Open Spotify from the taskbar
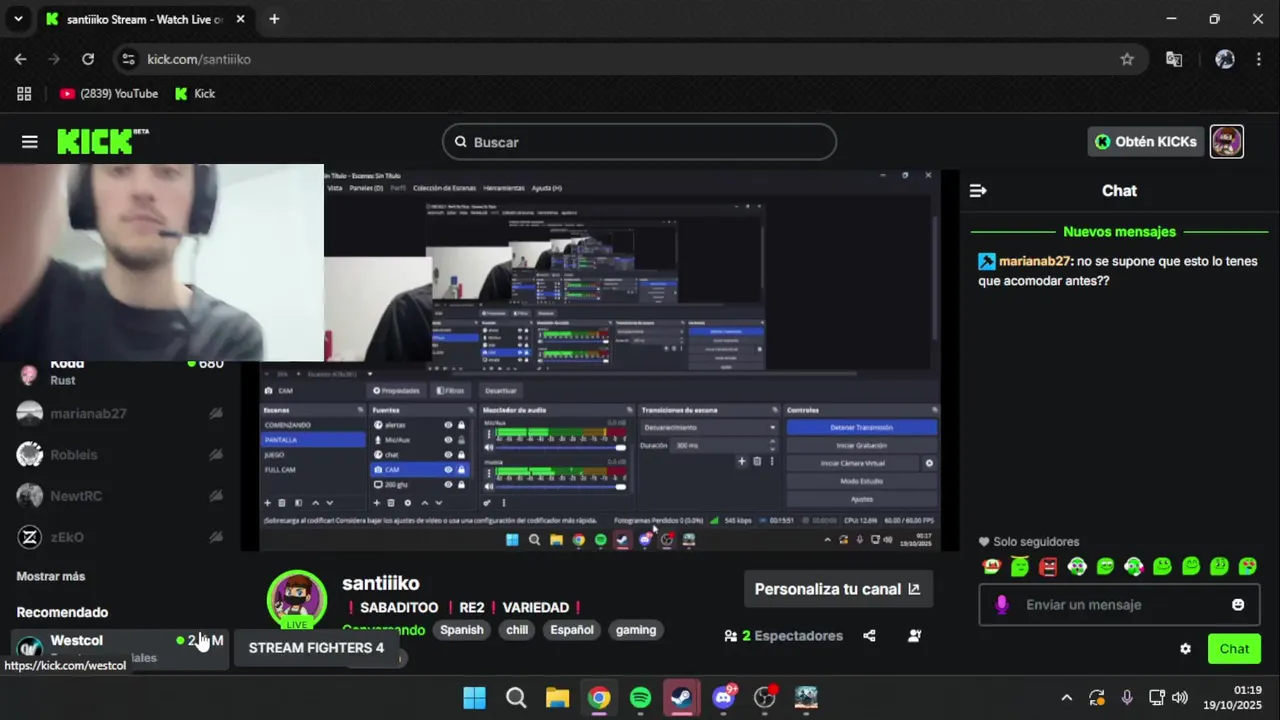Image resolution: width=1280 pixels, height=720 pixels. [641, 697]
